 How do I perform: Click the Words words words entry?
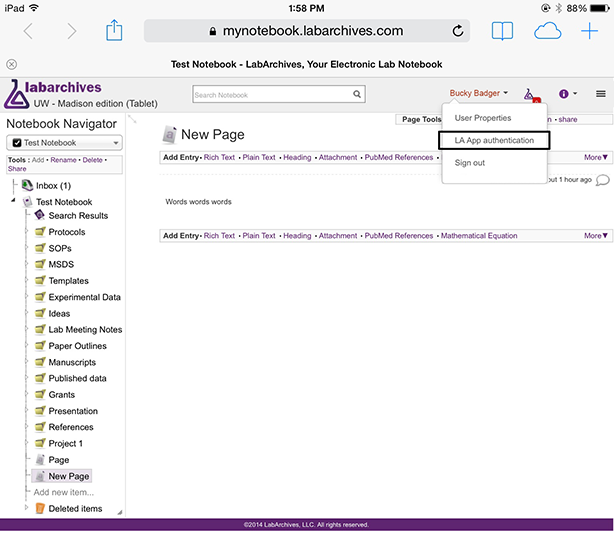[198, 202]
